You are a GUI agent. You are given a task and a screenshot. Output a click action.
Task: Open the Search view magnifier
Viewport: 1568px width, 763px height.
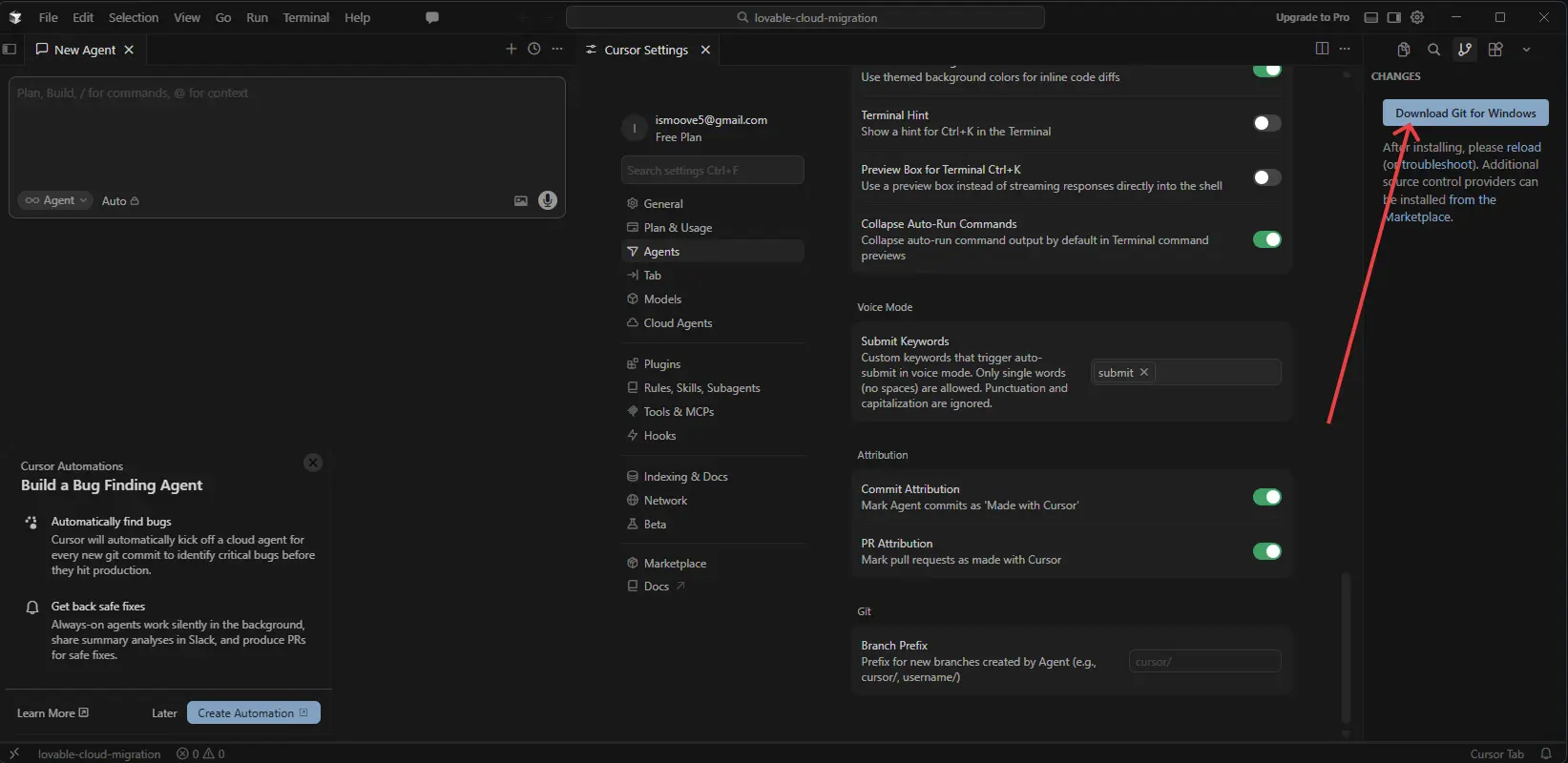pyautogui.click(x=1434, y=50)
